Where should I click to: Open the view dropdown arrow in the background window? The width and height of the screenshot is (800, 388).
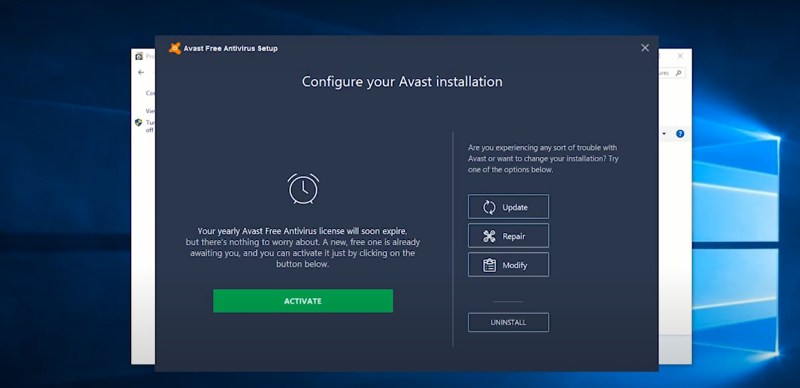(x=664, y=134)
